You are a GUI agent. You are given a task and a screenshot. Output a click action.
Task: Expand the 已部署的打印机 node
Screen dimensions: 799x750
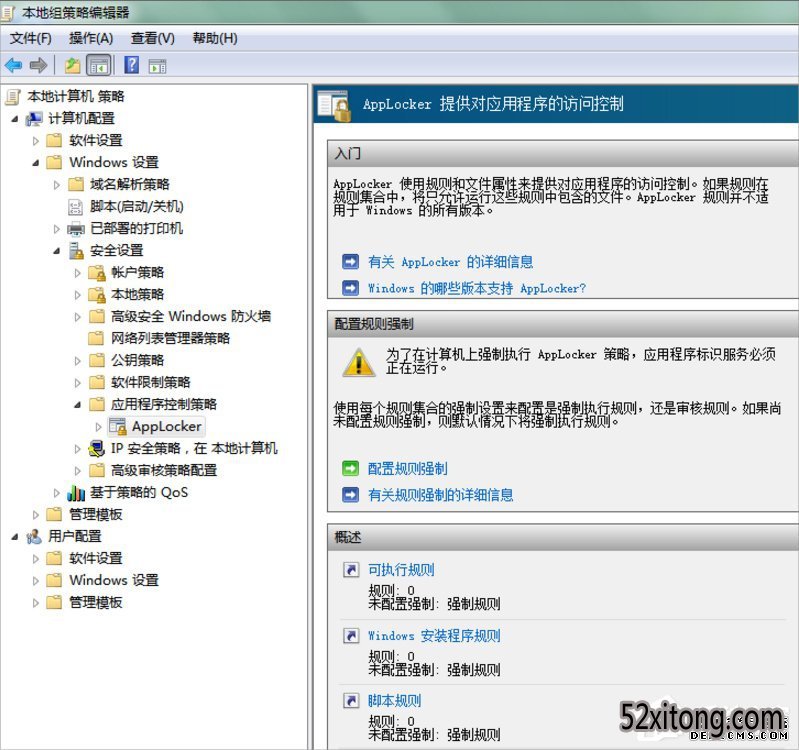pos(57,229)
